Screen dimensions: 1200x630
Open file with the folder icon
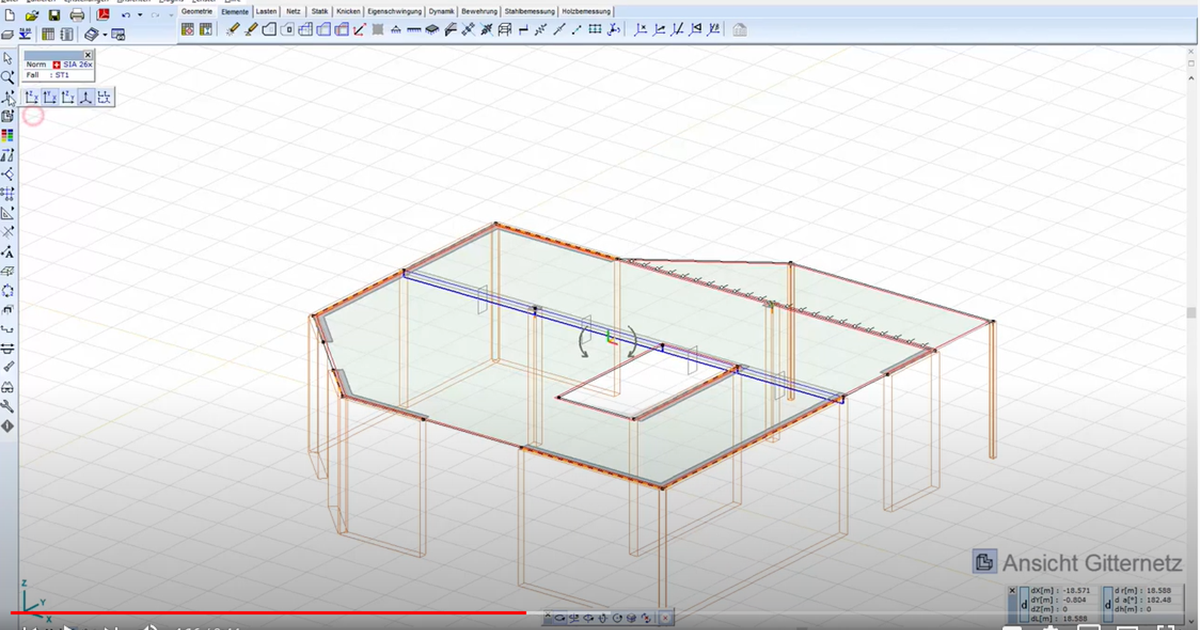point(32,16)
